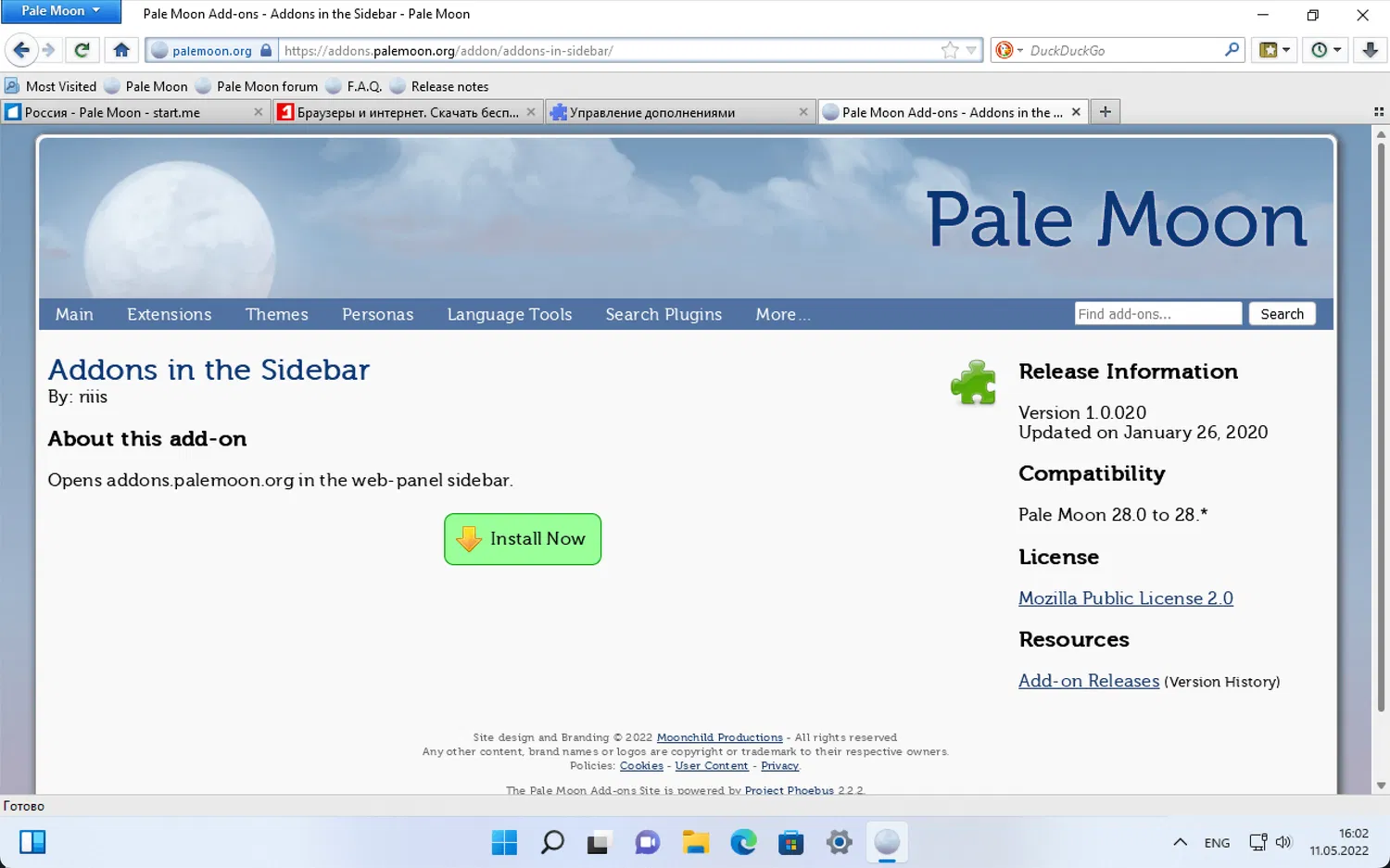1390x868 pixels.
Task: Open Task View on the taskbar
Action: 599,842
